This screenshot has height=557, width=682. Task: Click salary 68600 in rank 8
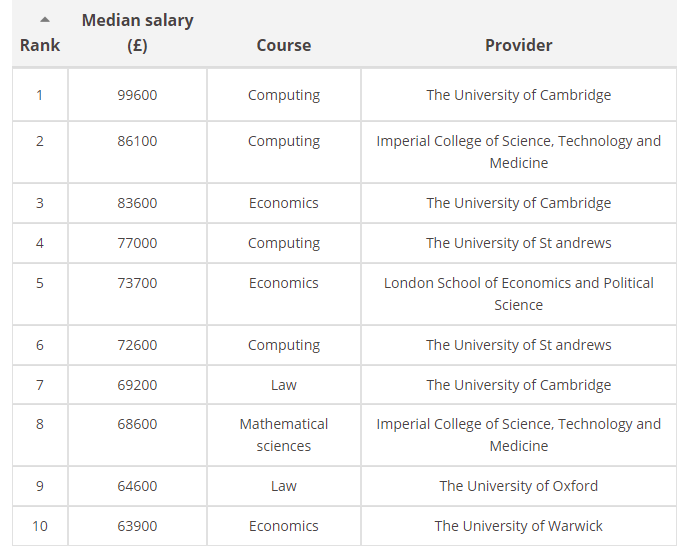tap(137, 424)
